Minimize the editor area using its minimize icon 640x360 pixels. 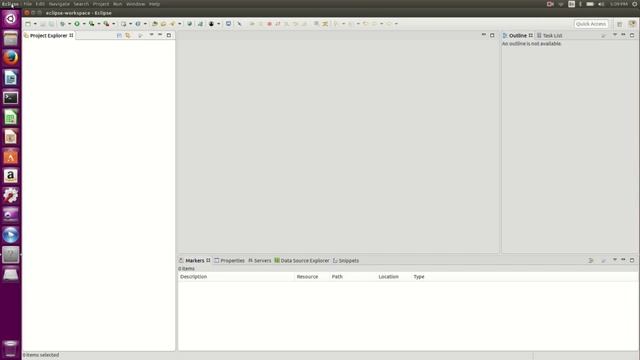[x=484, y=35]
